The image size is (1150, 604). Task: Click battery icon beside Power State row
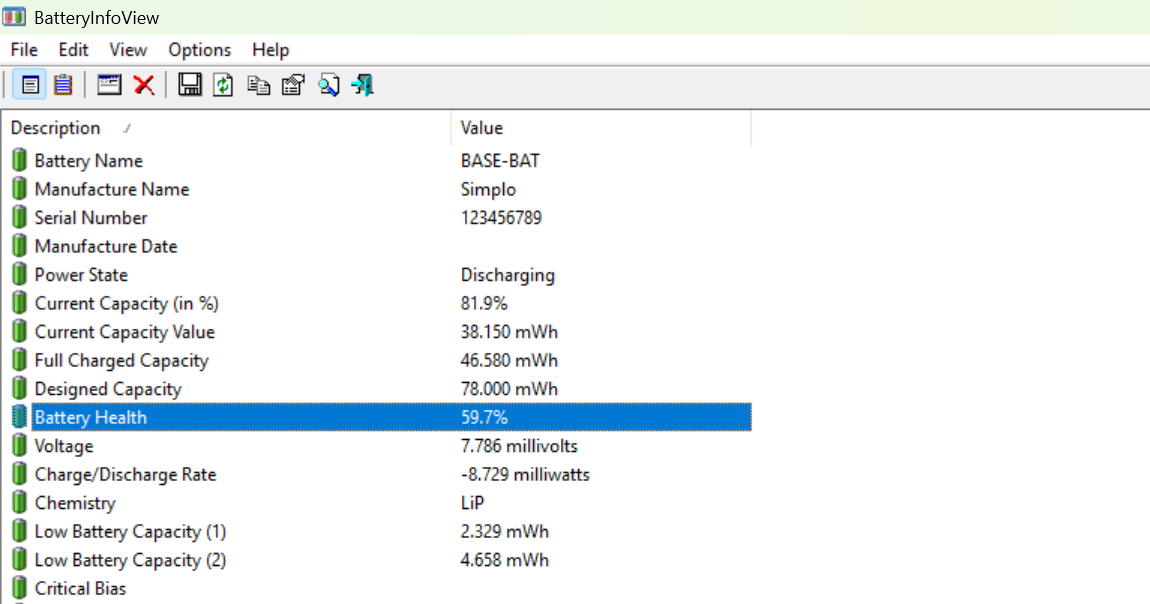pyautogui.click(x=20, y=274)
